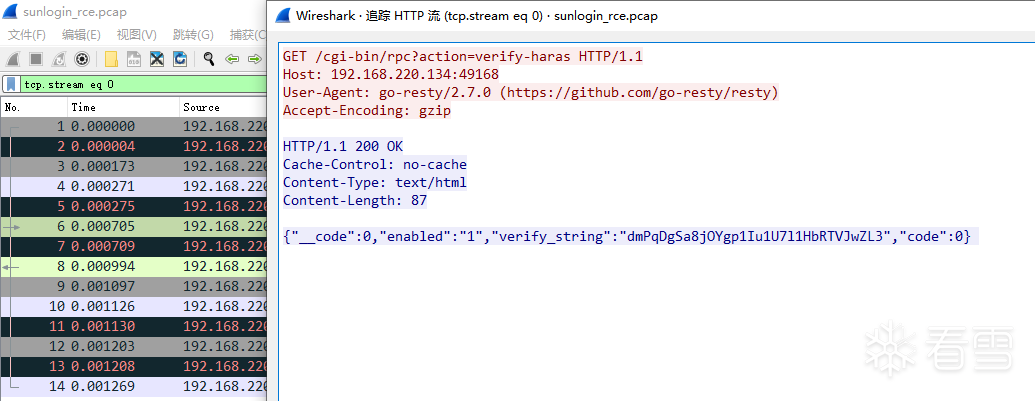Click the Content-Length: 87 line

point(355,200)
